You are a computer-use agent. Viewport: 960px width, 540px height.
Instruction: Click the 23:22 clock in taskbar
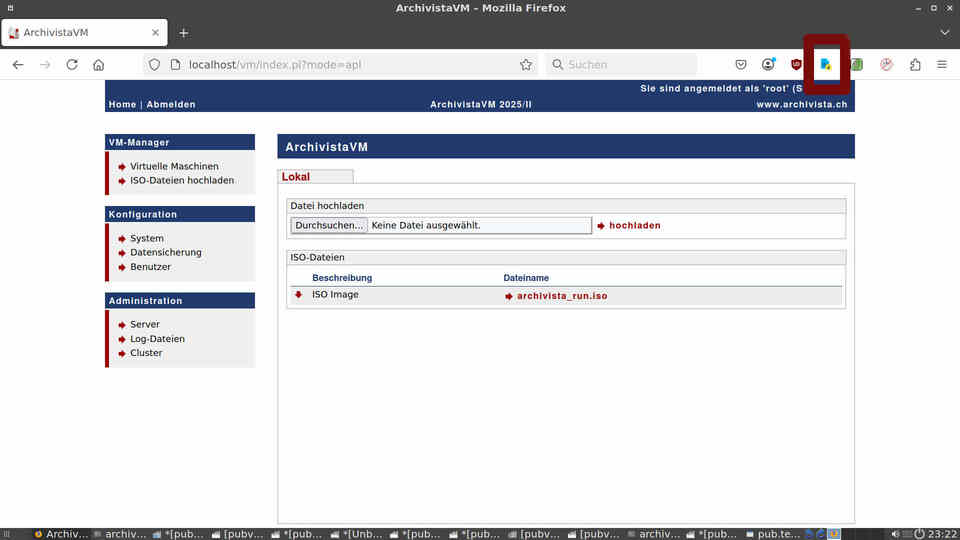[943, 534]
